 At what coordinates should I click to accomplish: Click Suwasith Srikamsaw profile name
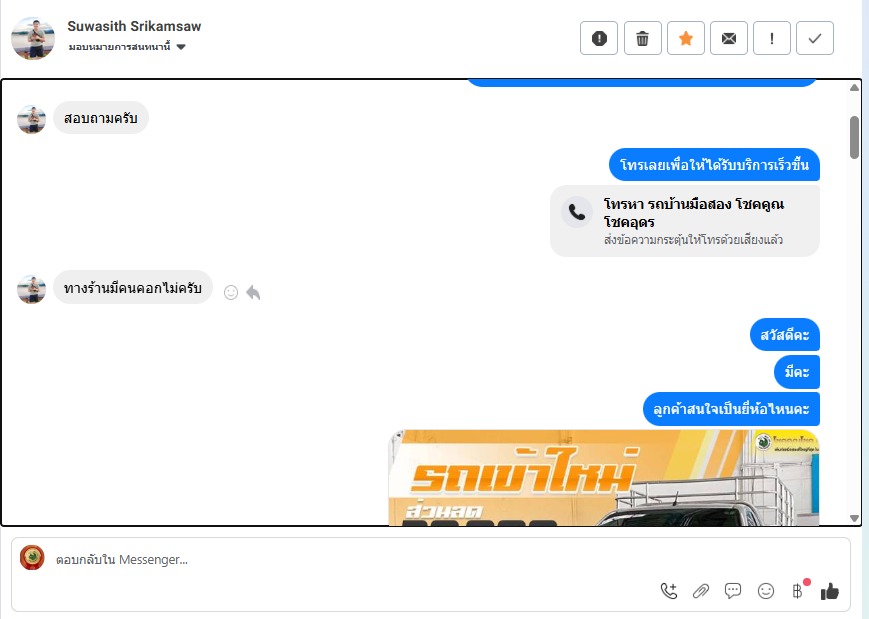tap(134, 26)
